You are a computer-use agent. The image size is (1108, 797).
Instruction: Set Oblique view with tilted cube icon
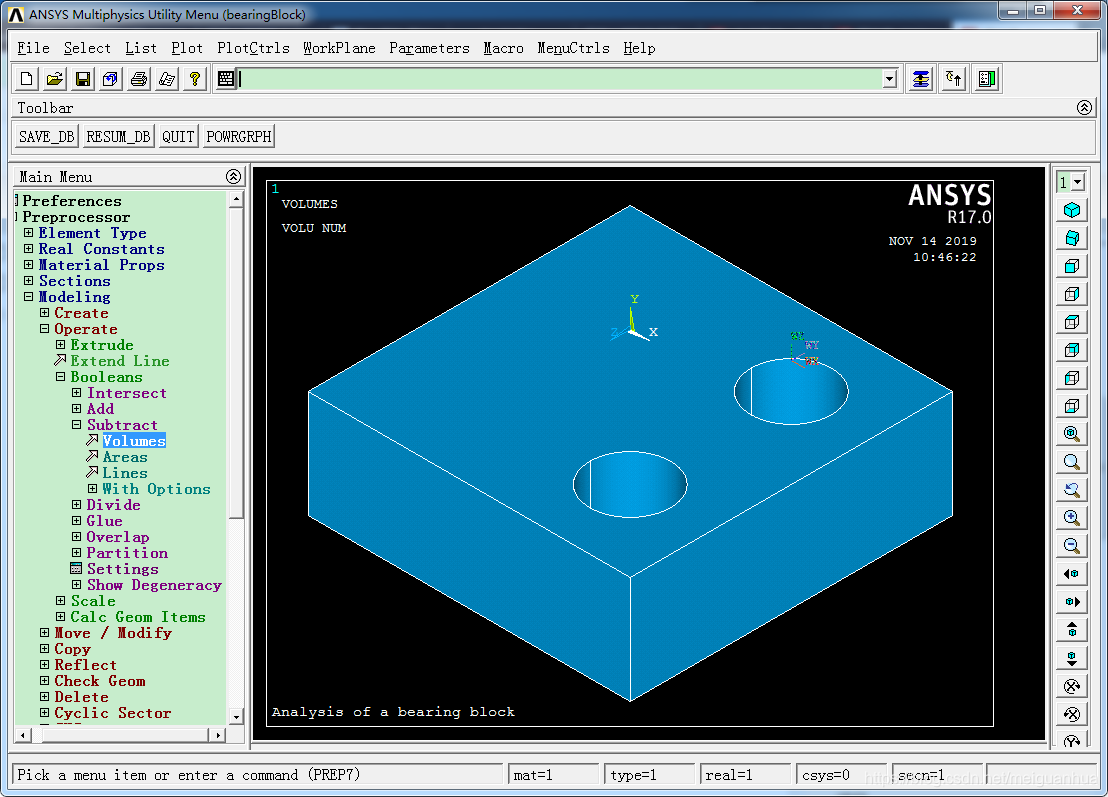pyautogui.click(x=1072, y=238)
